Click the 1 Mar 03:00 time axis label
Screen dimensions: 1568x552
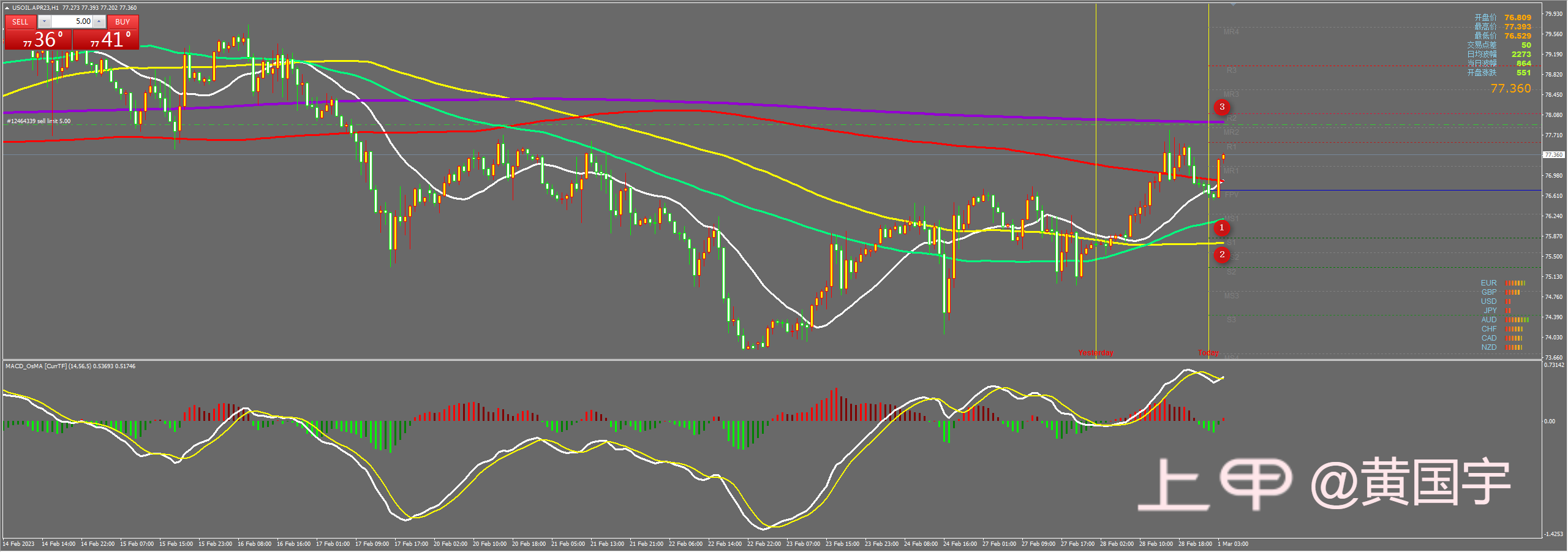pos(1233,544)
